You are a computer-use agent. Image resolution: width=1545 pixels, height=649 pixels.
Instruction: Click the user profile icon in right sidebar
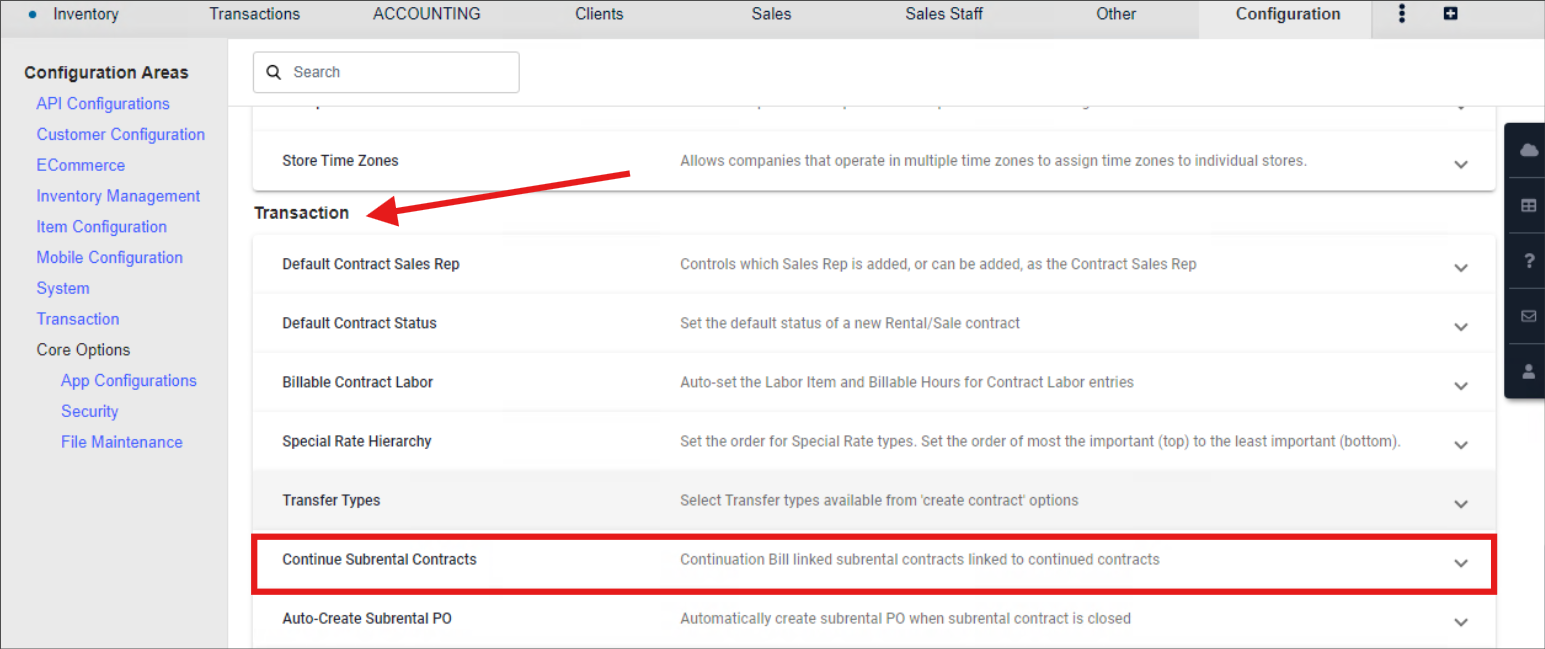point(1528,371)
